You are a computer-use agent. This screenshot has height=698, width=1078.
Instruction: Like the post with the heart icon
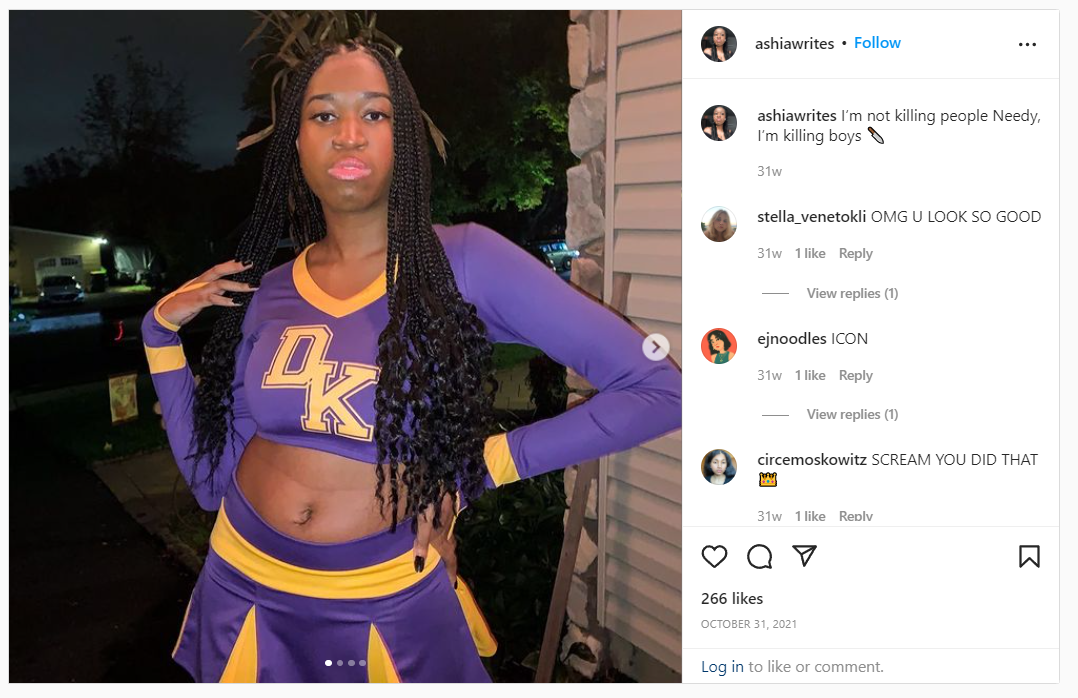pos(714,556)
